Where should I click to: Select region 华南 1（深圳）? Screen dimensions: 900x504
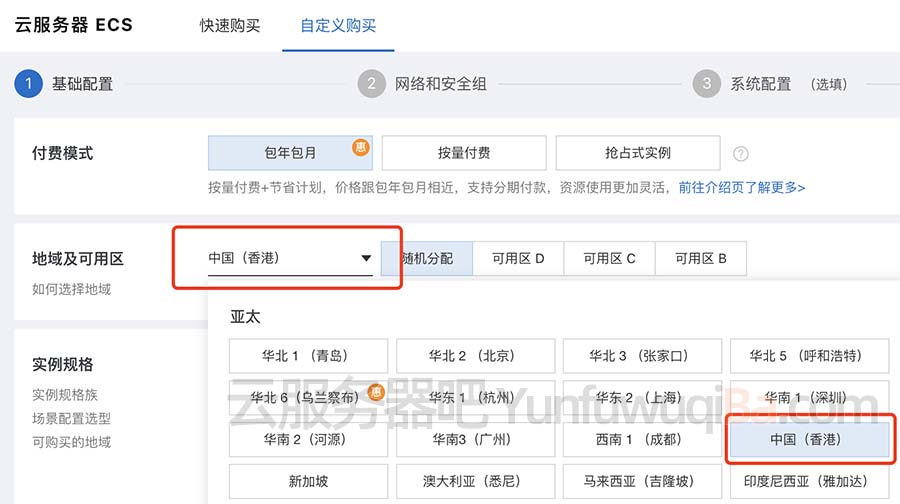809,397
